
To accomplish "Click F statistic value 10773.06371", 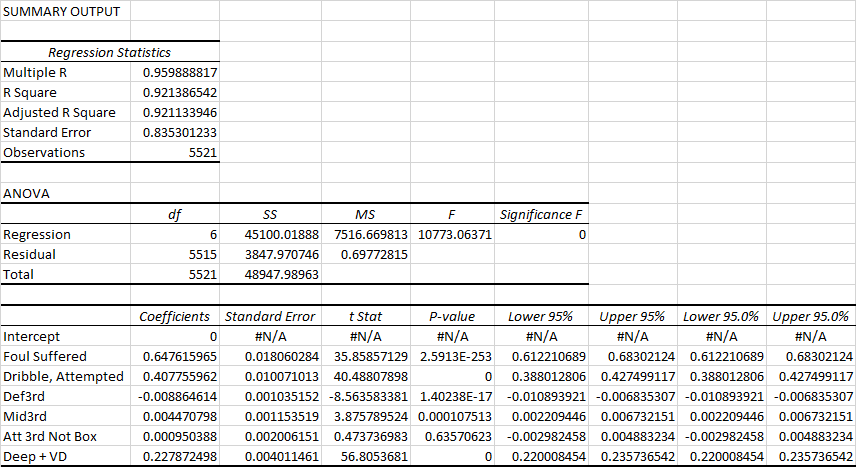I will click(453, 234).
